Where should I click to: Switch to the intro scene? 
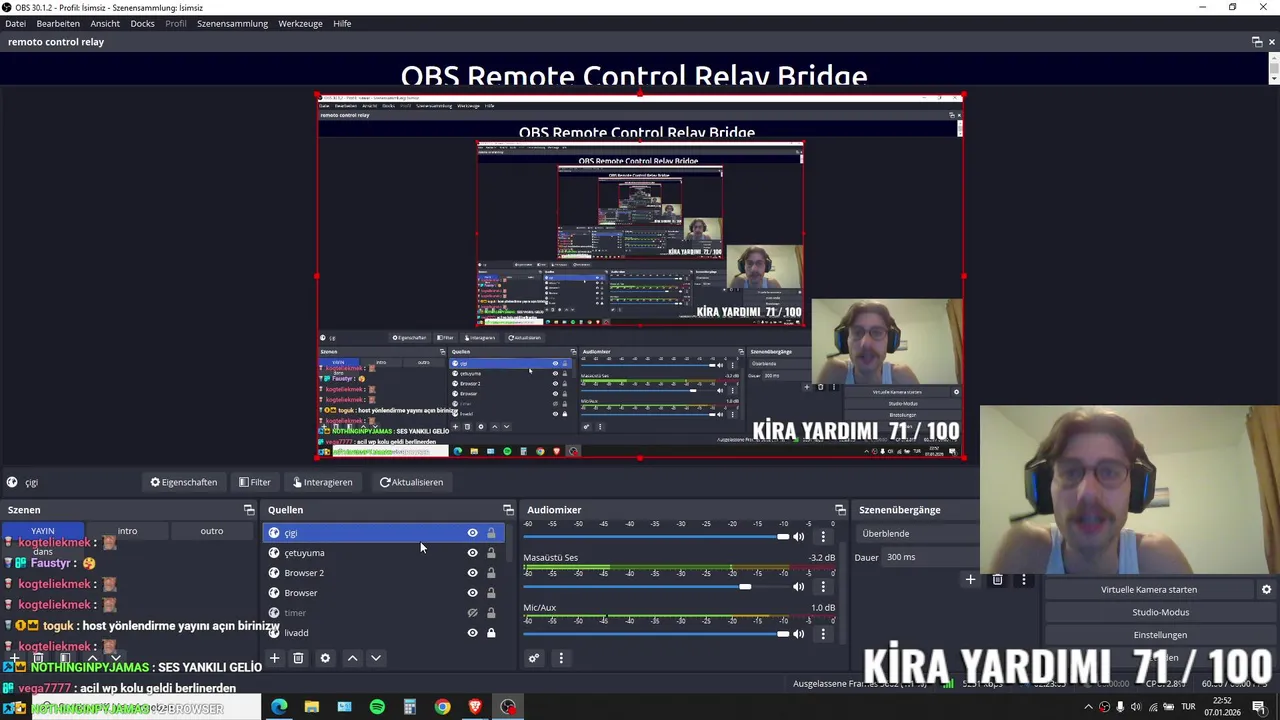(127, 531)
